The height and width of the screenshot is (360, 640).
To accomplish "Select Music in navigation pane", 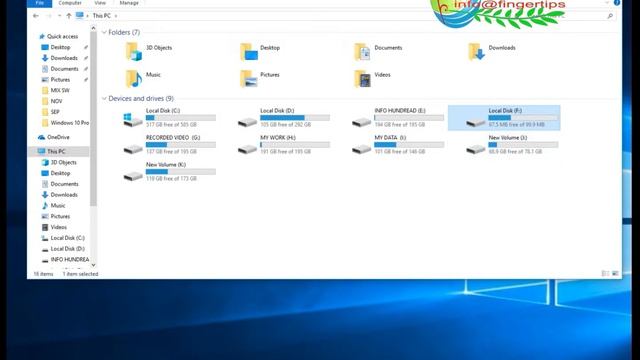I will pos(58,206).
